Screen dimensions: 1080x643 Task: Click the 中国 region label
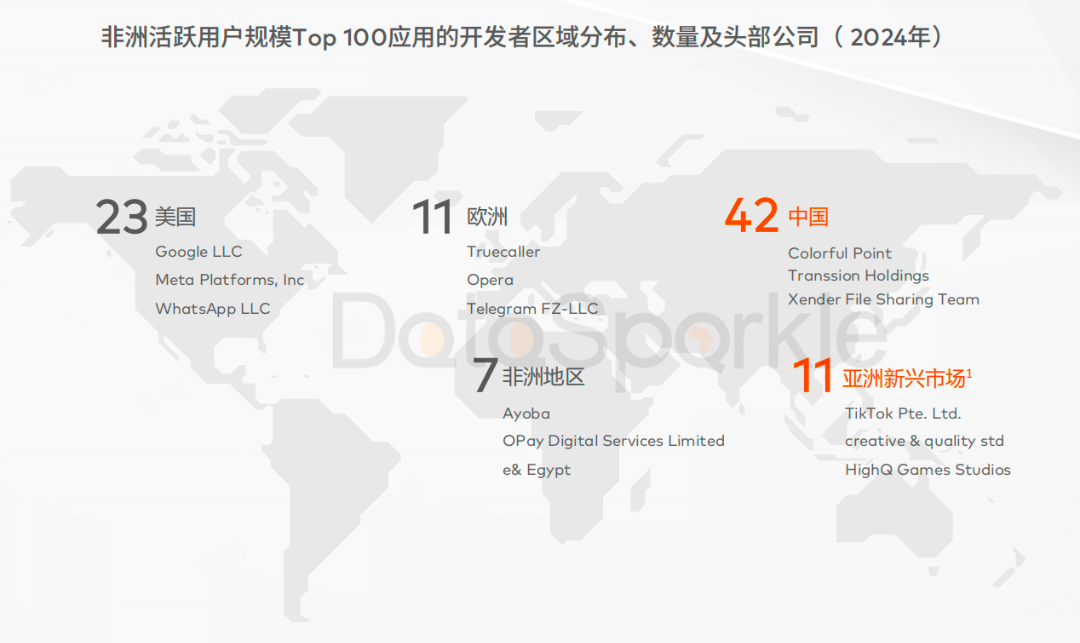[808, 217]
